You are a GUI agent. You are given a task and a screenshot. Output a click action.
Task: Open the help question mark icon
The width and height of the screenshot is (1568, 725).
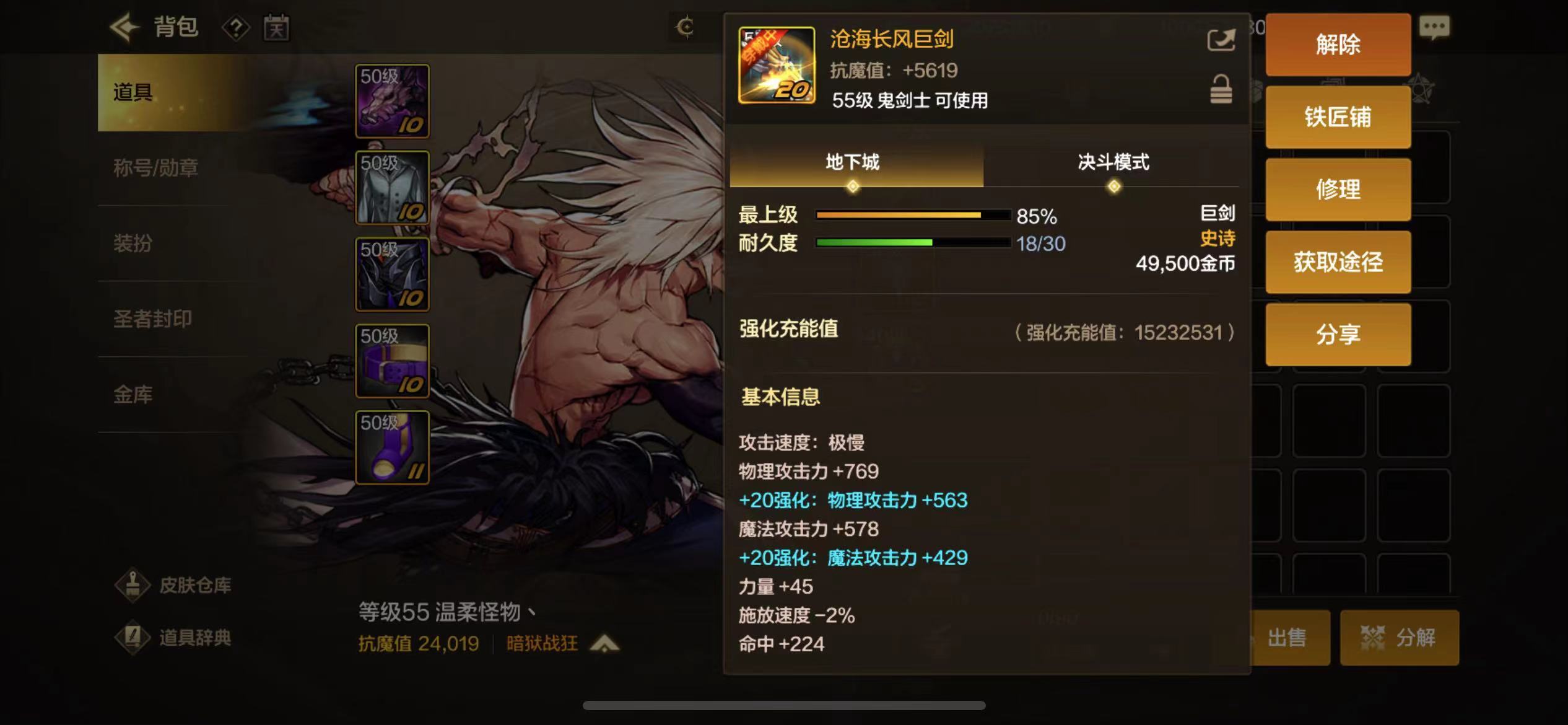tap(236, 28)
